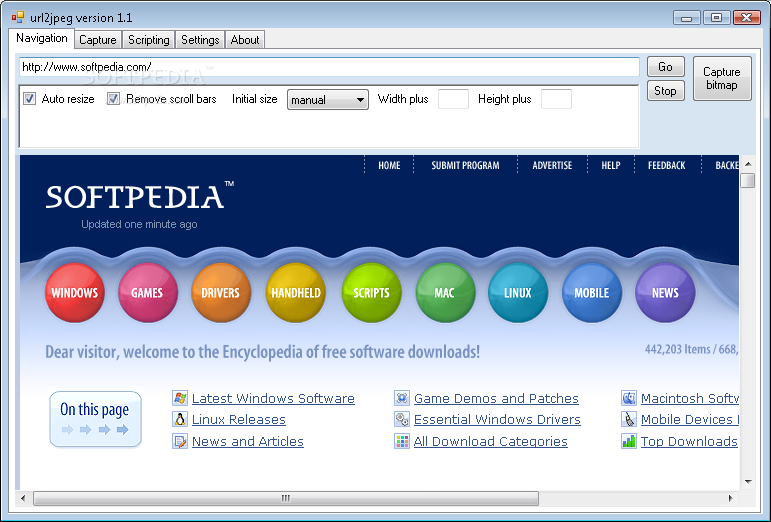Click the Windows flag icon beside Latest Windows Software
Screen dimensions: 771x522
tap(180, 398)
